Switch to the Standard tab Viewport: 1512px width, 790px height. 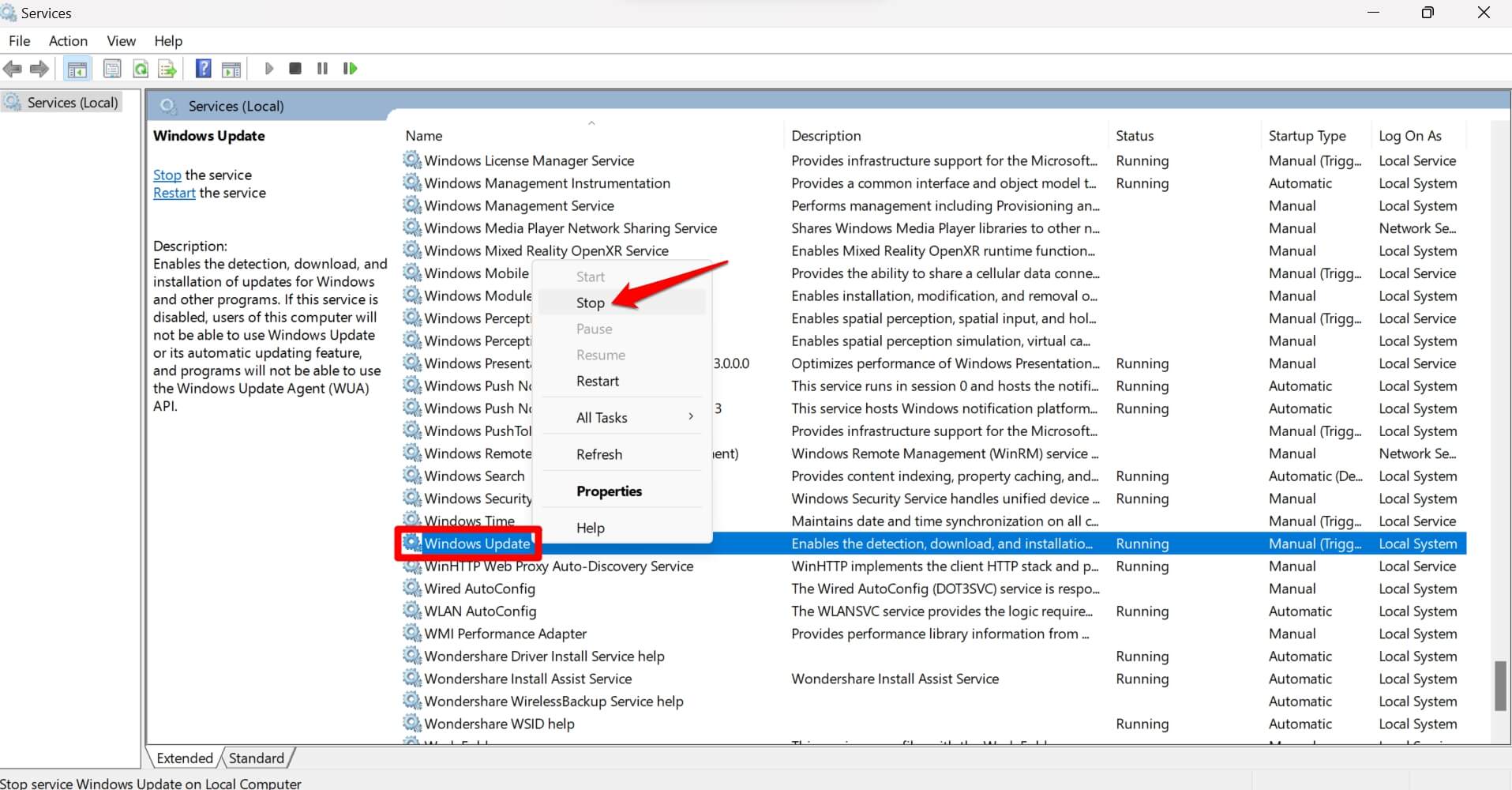point(257,758)
